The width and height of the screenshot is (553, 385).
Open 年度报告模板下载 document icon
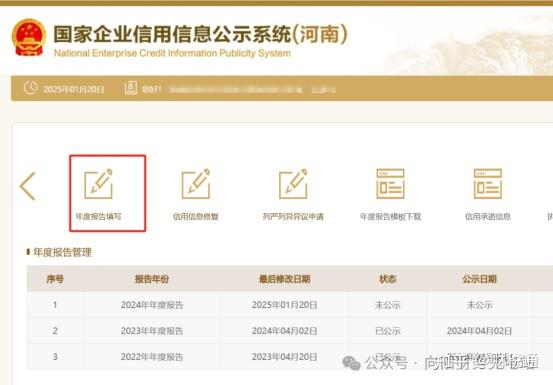(390, 184)
